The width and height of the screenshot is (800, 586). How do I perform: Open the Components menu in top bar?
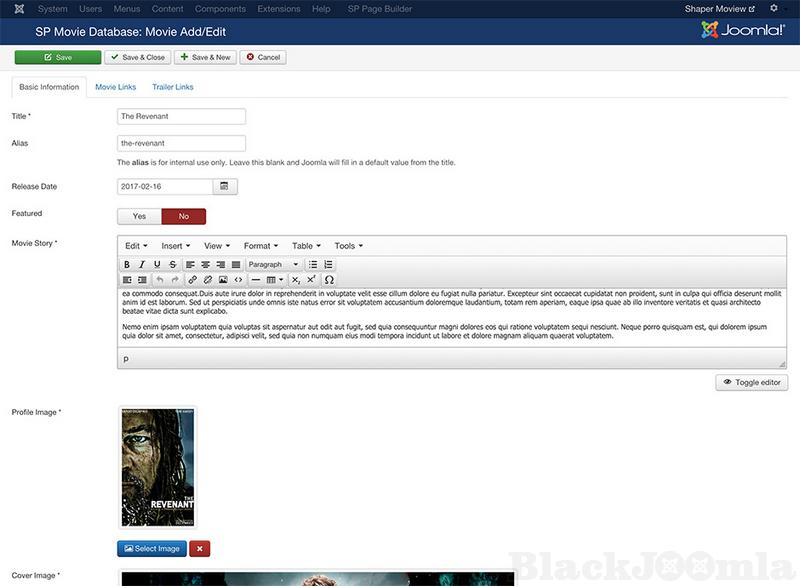pos(220,9)
